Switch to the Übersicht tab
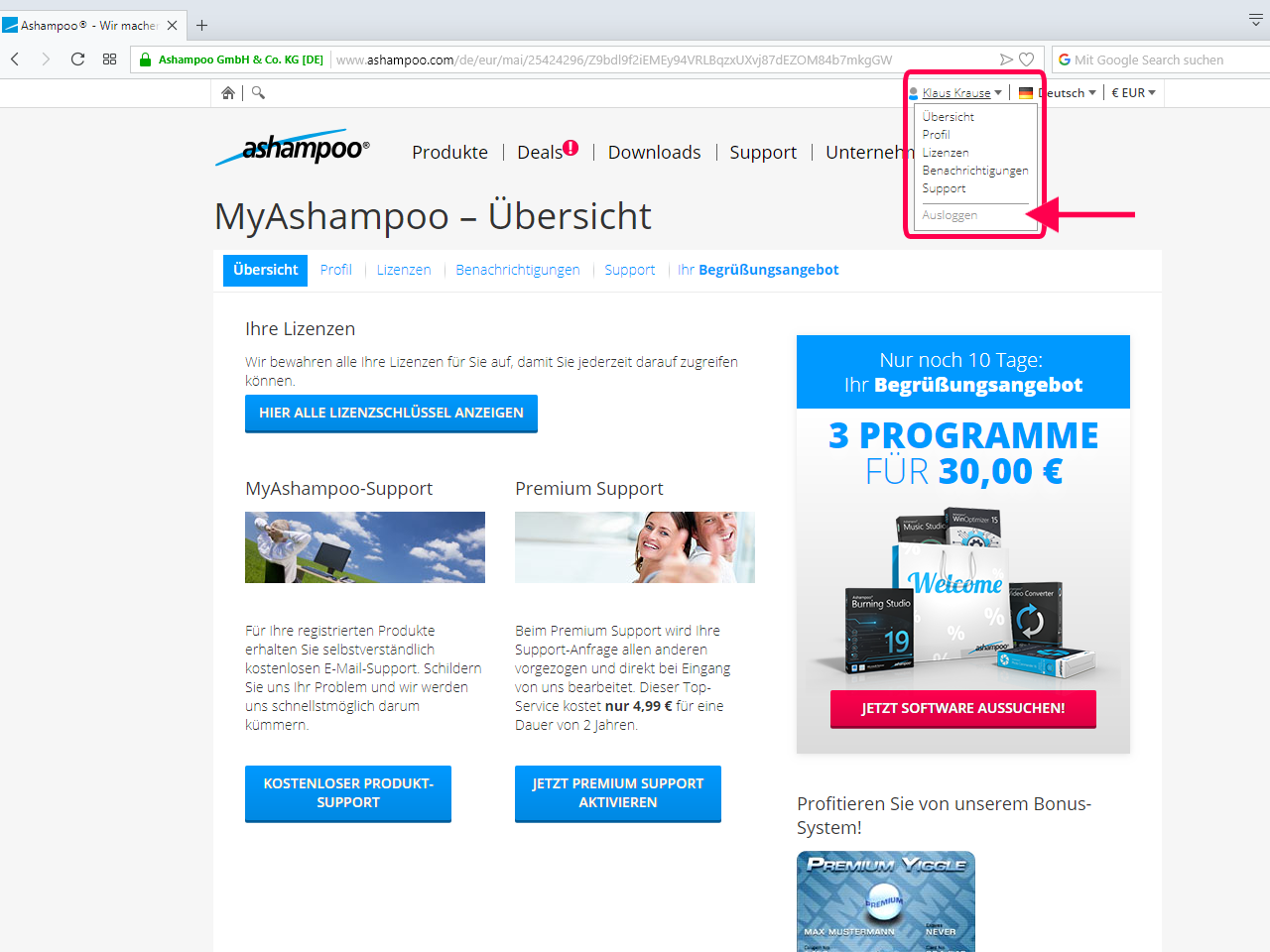This screenshot has height=952, width=1270. [x=265, y=270]
